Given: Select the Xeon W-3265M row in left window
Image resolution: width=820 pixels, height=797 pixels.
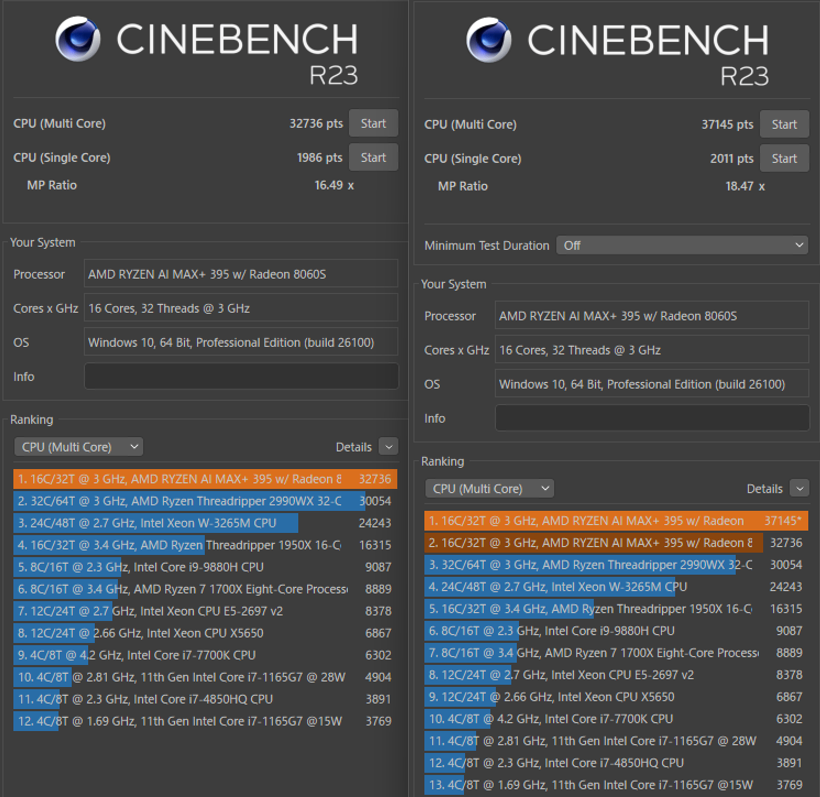Looking at the screenshot, I should pyautogui.click(x=205, y=523).
